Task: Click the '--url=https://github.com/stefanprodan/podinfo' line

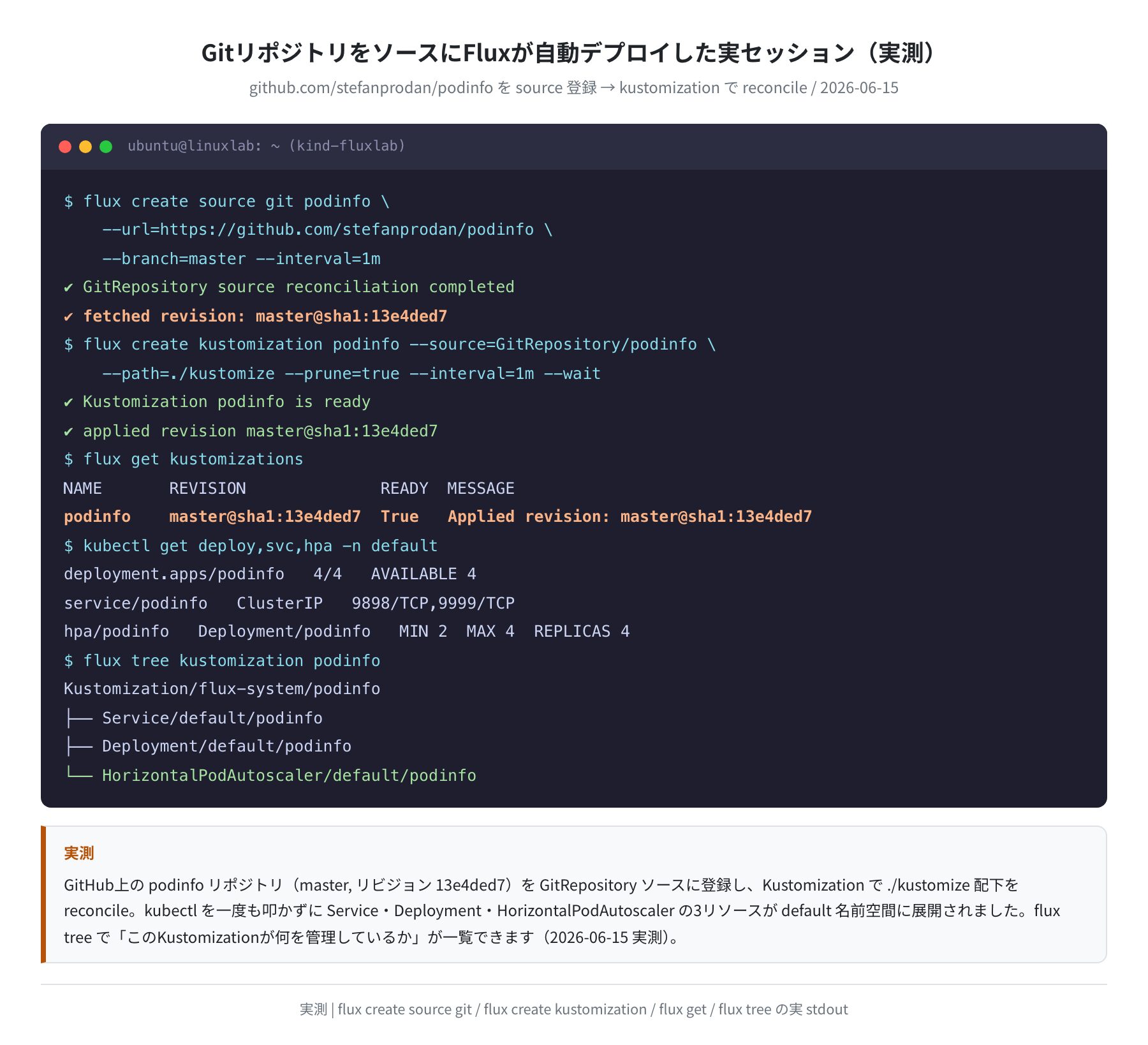Action: pos(327,230)
